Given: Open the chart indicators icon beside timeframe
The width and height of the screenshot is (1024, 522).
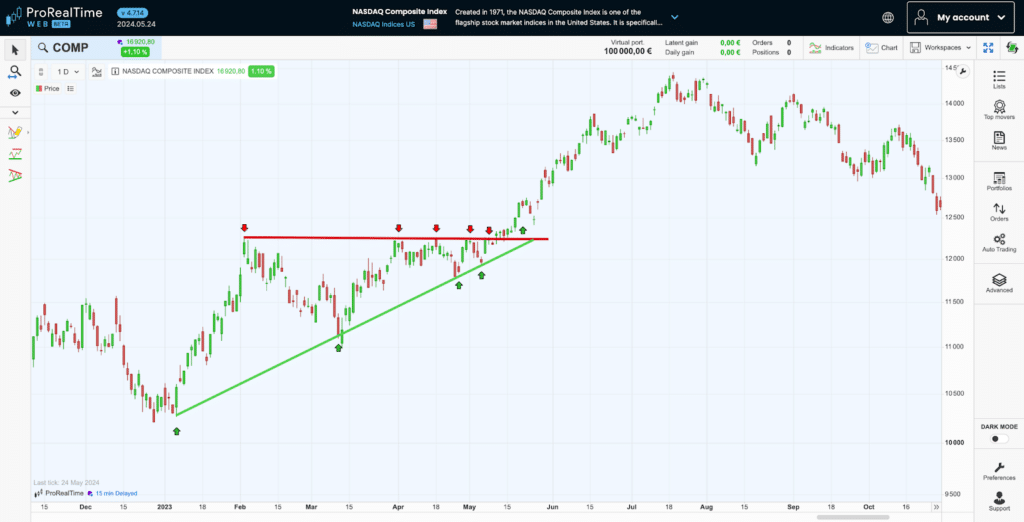Looking at the screenshot, I should [x=97, y=72].
